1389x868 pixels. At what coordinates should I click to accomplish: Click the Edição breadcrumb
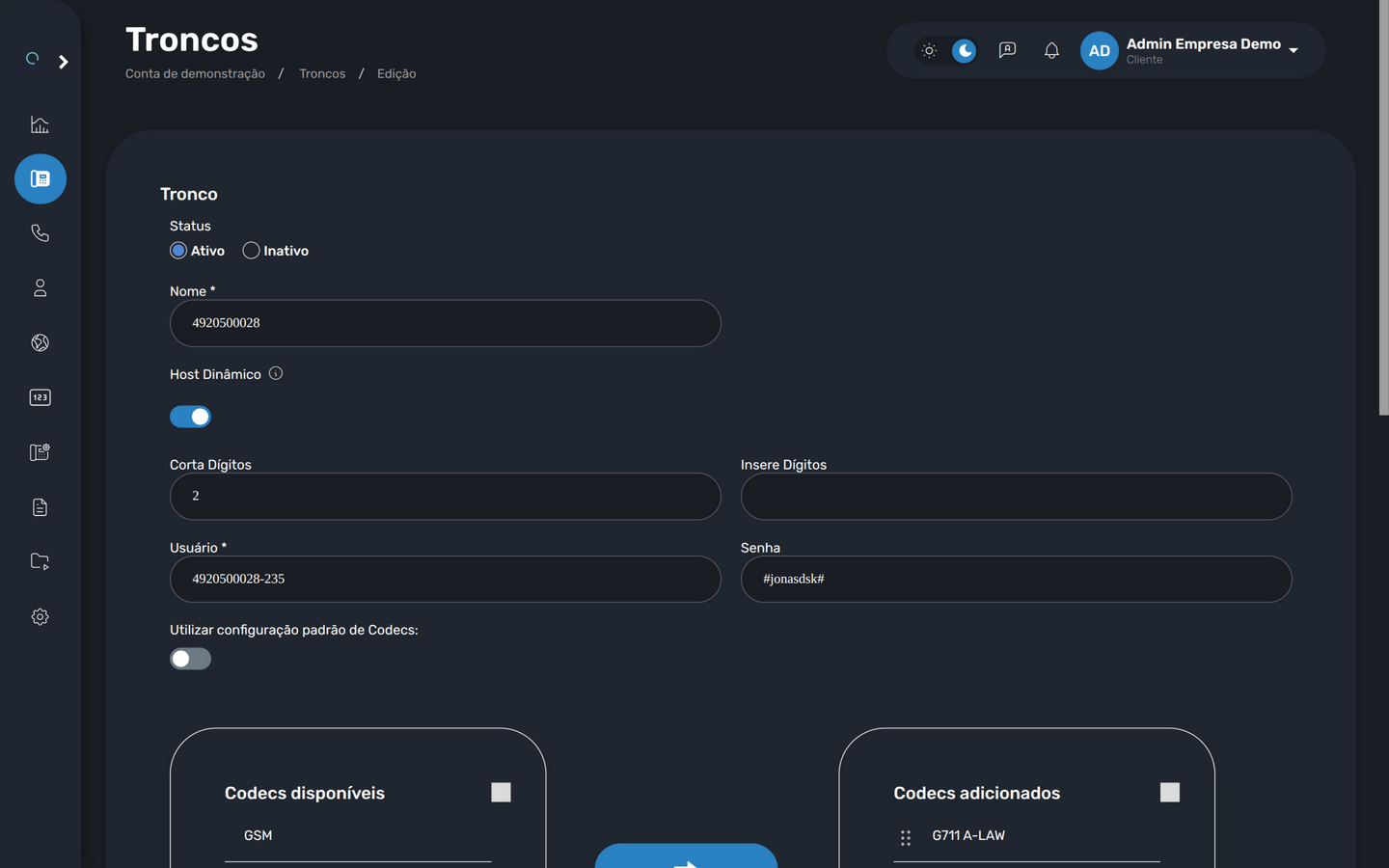pos(396,73)
